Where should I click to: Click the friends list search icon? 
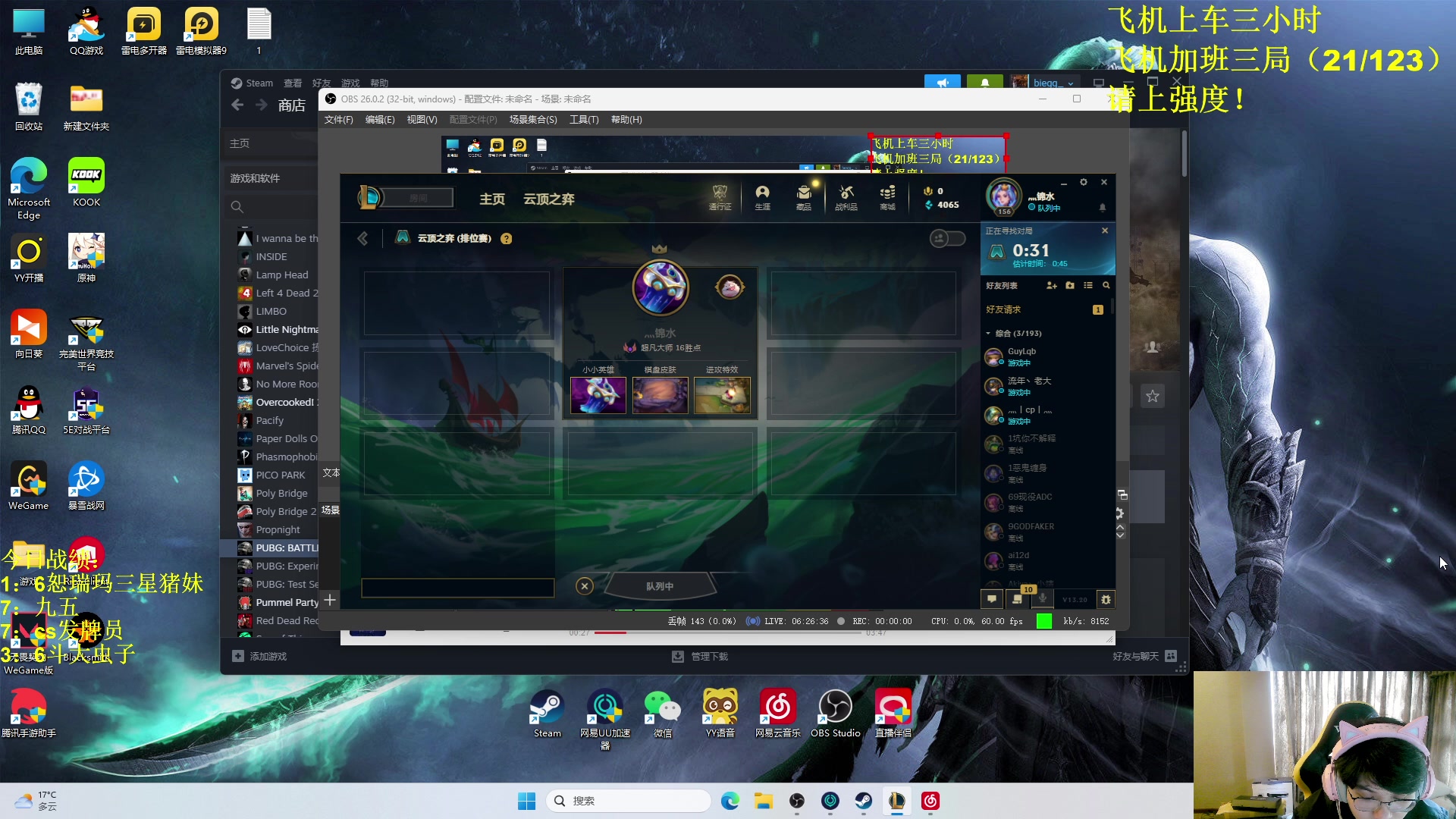pos(1106,286)
